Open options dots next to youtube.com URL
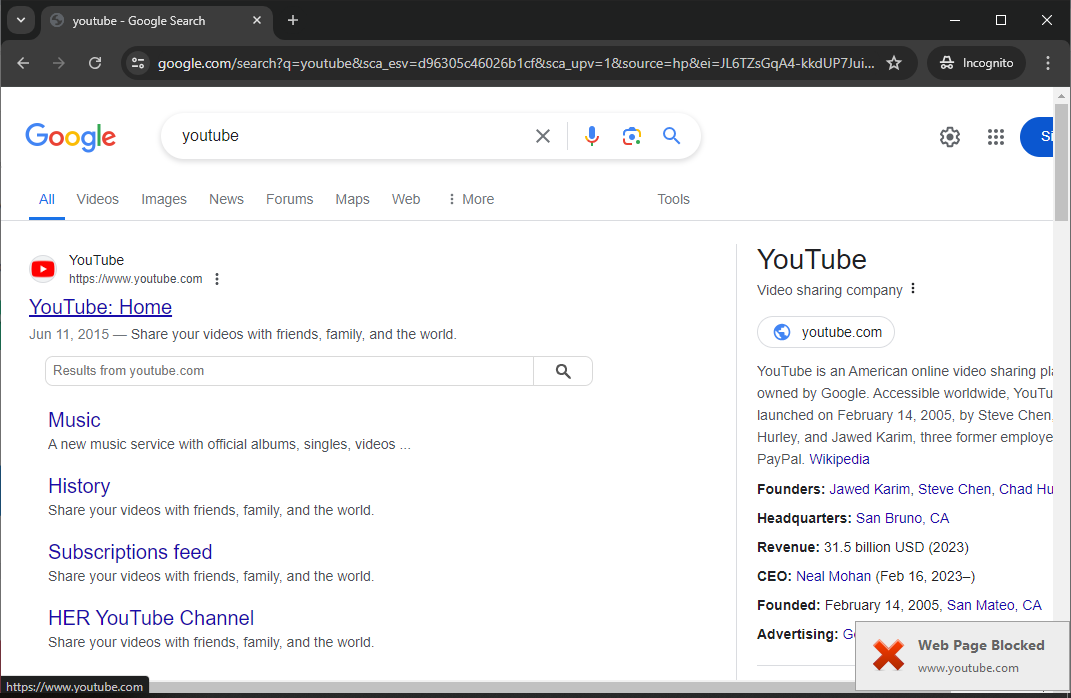 pos(217,279)
